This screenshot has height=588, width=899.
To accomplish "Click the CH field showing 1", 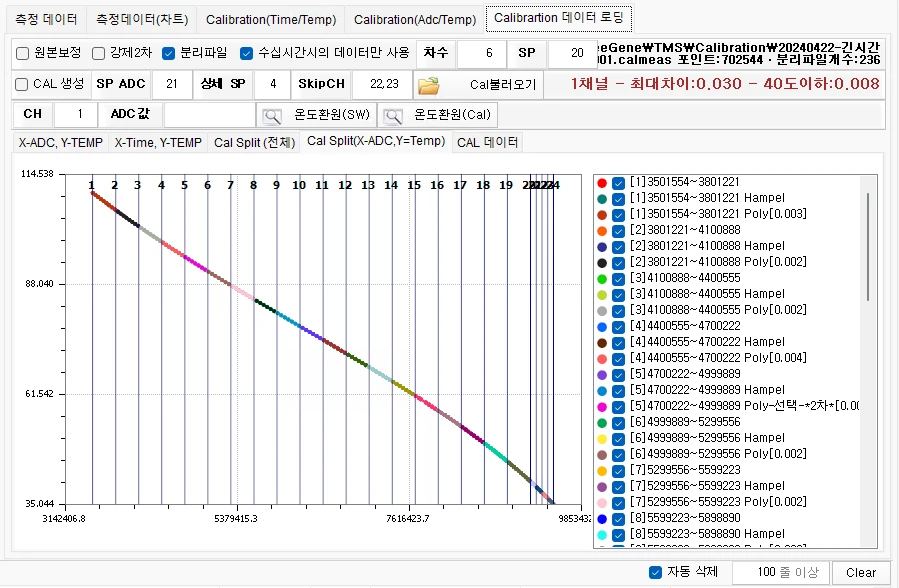I will [76, 114].
